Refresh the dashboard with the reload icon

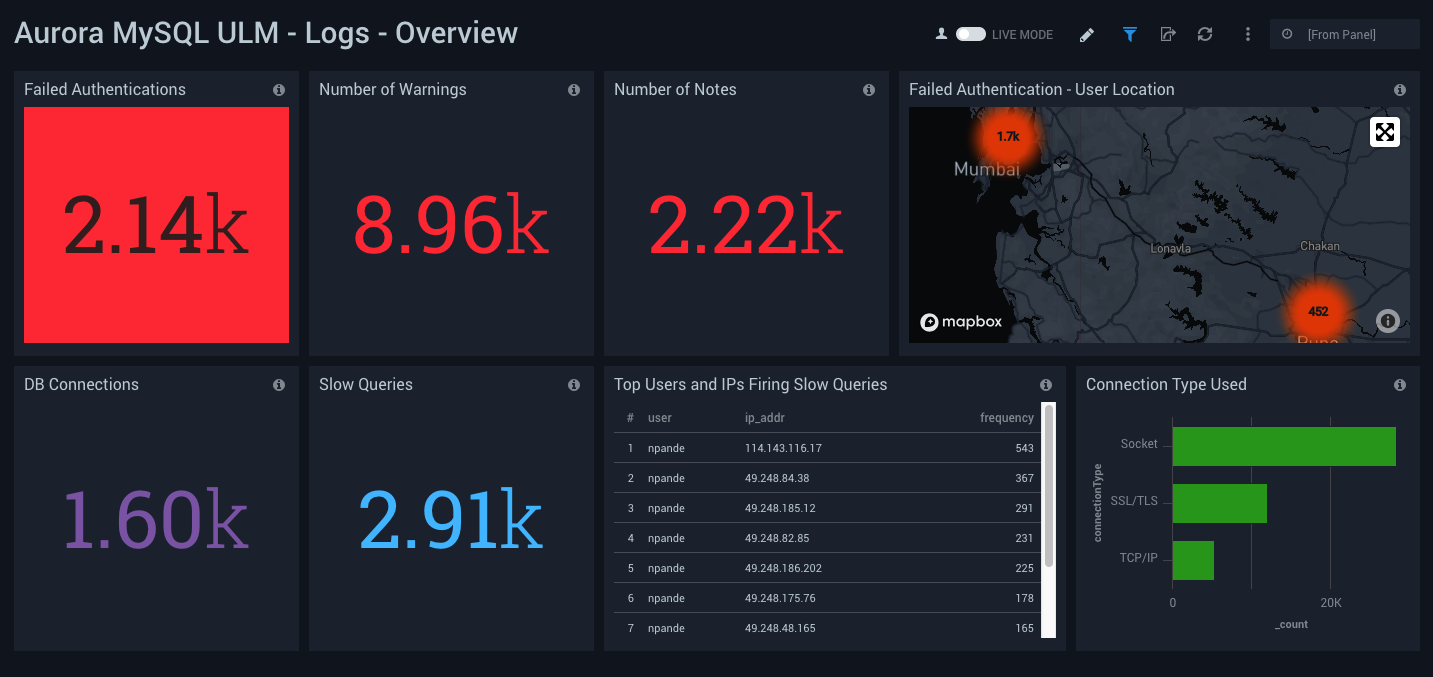(x=1205, y=35)
